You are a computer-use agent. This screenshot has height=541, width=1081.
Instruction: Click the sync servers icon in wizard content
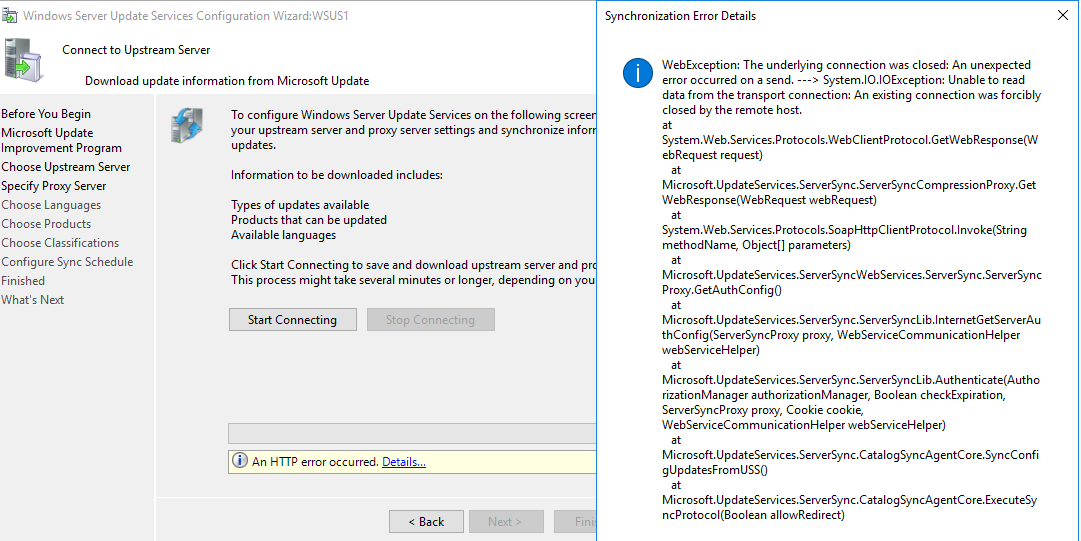coord(188,125)
